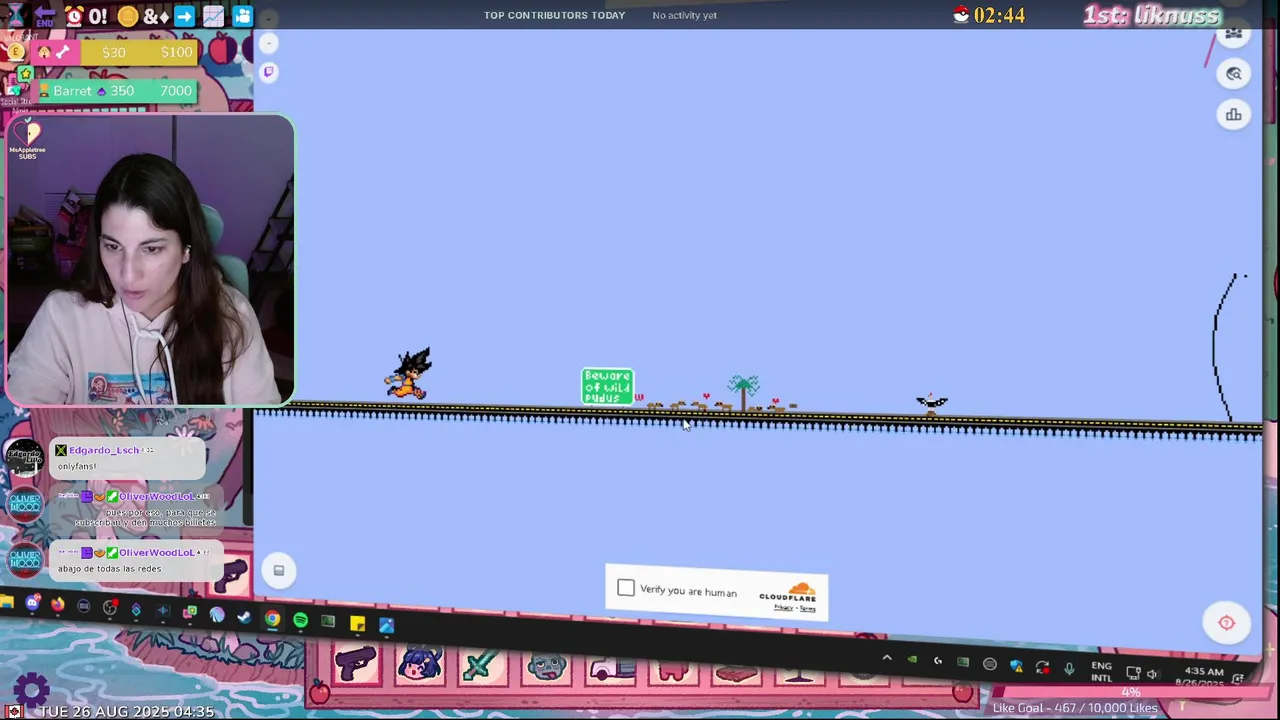Click the Twitch icon button in the game sidebar
Viewport: 1280px width, 720px height.
click(268, 71)
